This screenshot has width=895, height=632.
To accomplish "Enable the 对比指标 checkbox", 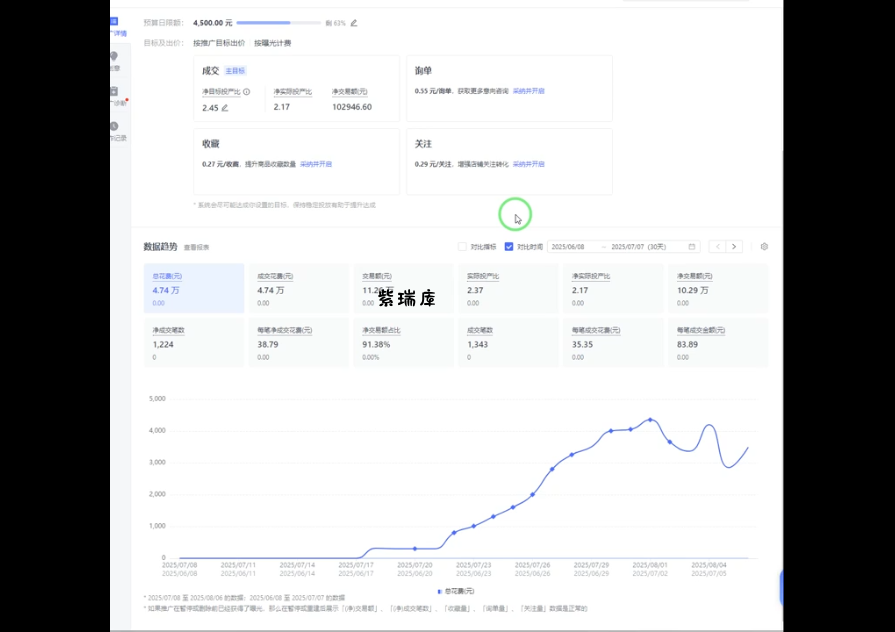I will [462, 246].
